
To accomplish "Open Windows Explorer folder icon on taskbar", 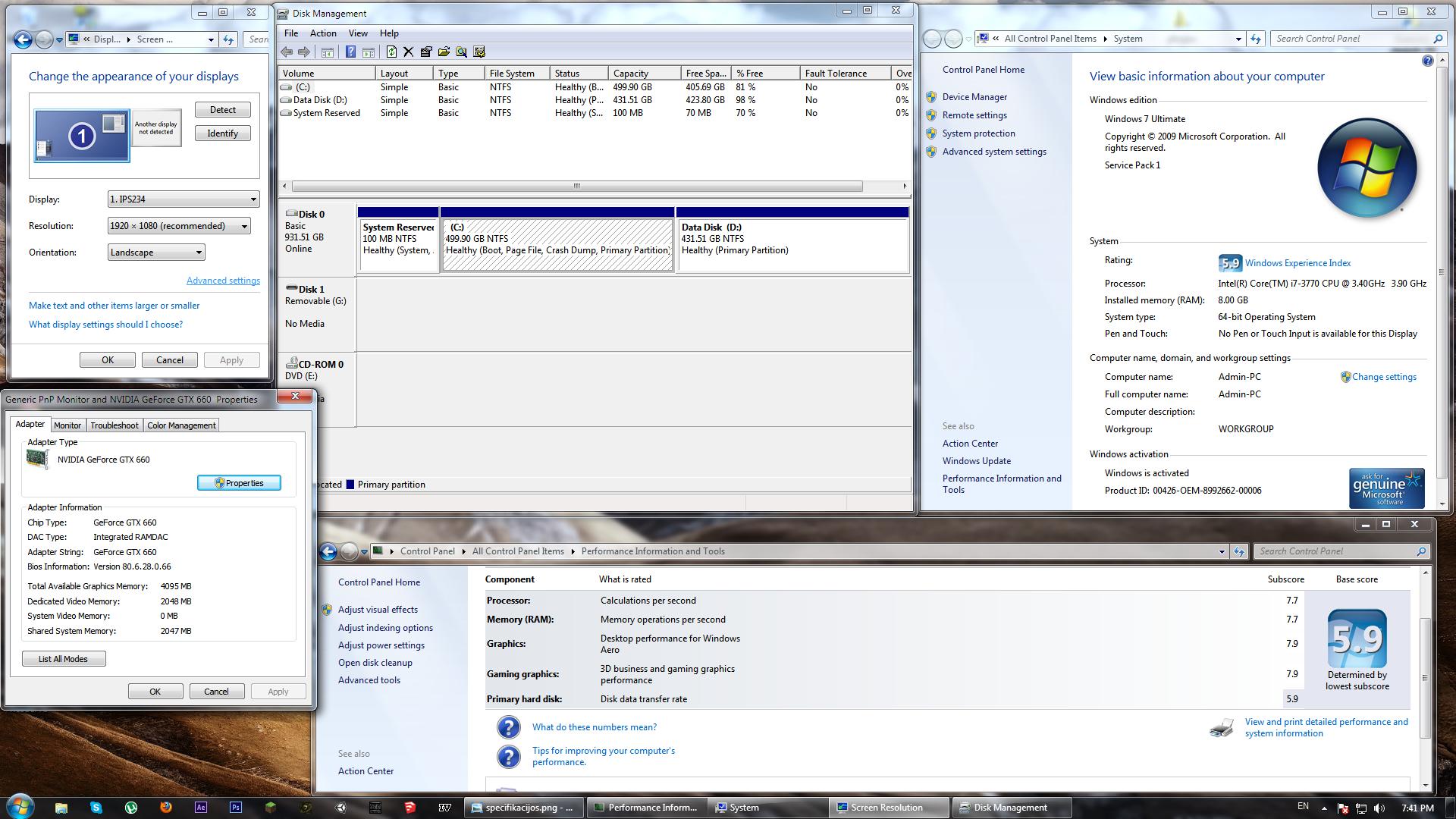I will (61, 808).
